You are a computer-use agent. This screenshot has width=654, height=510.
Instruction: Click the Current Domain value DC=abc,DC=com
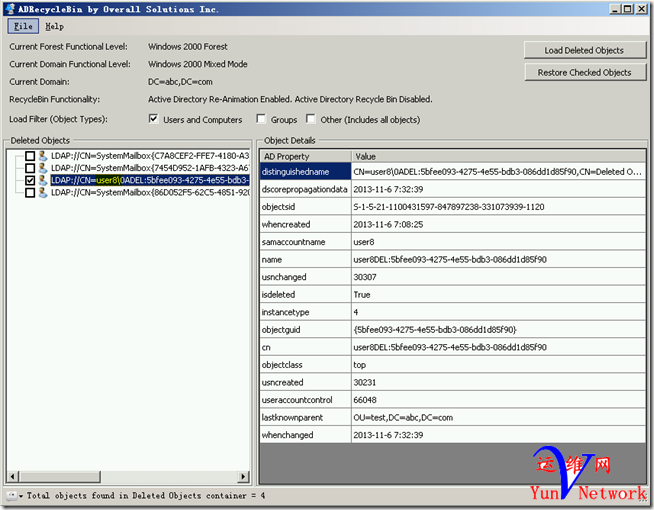[x=180, y=82]
